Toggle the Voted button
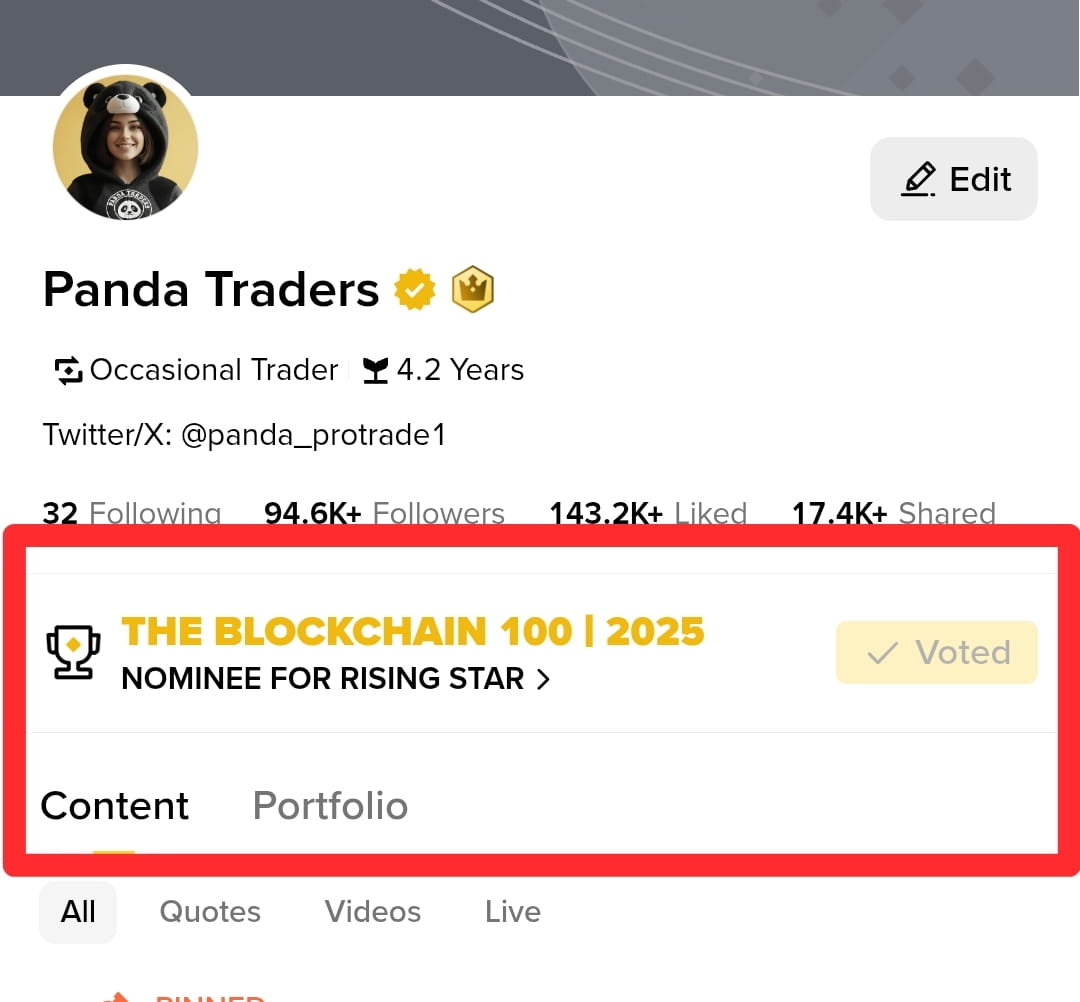This screenshot has height=1002, width=1080. coord(937,652)
